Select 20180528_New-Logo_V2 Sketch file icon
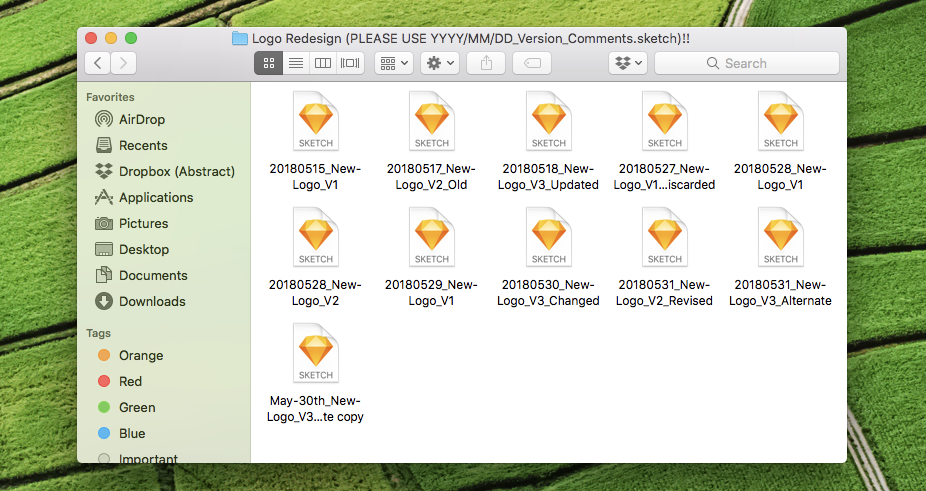 click(x=316, y=237)
